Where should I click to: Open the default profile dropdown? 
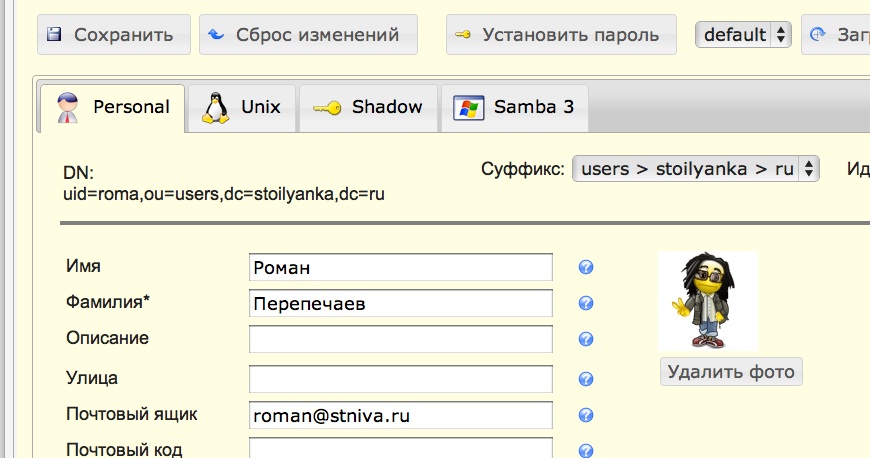tap(743, 35)
